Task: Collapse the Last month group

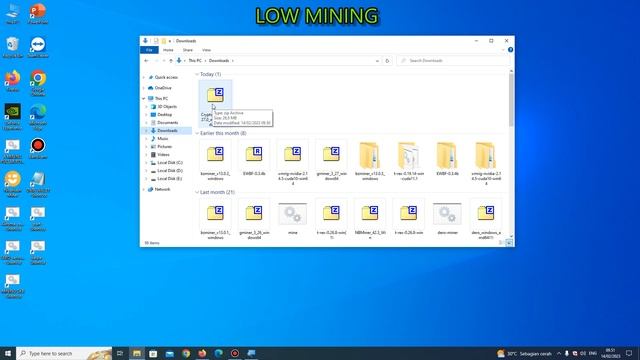Action: pyautogui.click(x=197, y=192)
